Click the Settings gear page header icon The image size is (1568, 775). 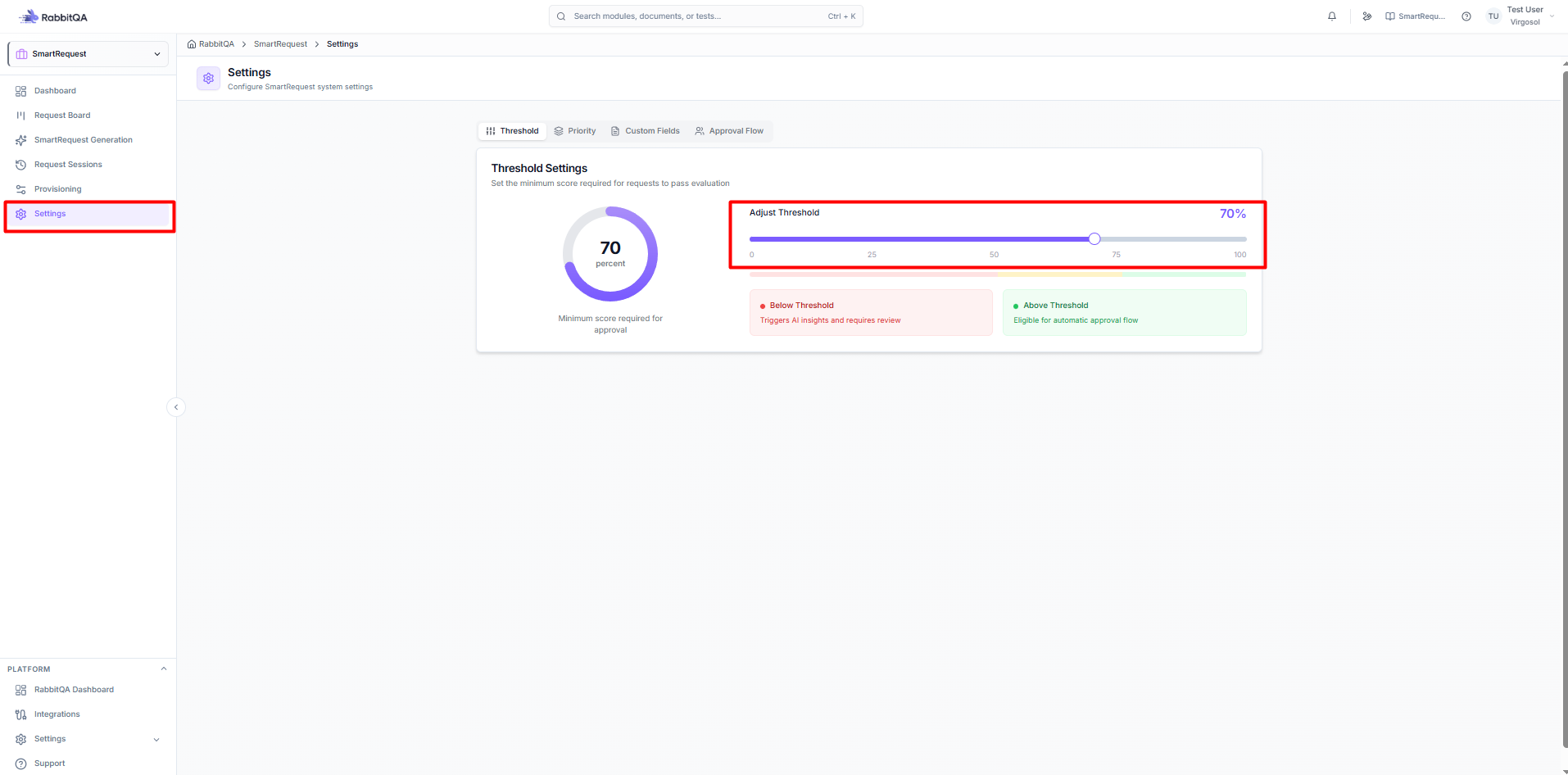pyautogui.click(x=209, y=79)
